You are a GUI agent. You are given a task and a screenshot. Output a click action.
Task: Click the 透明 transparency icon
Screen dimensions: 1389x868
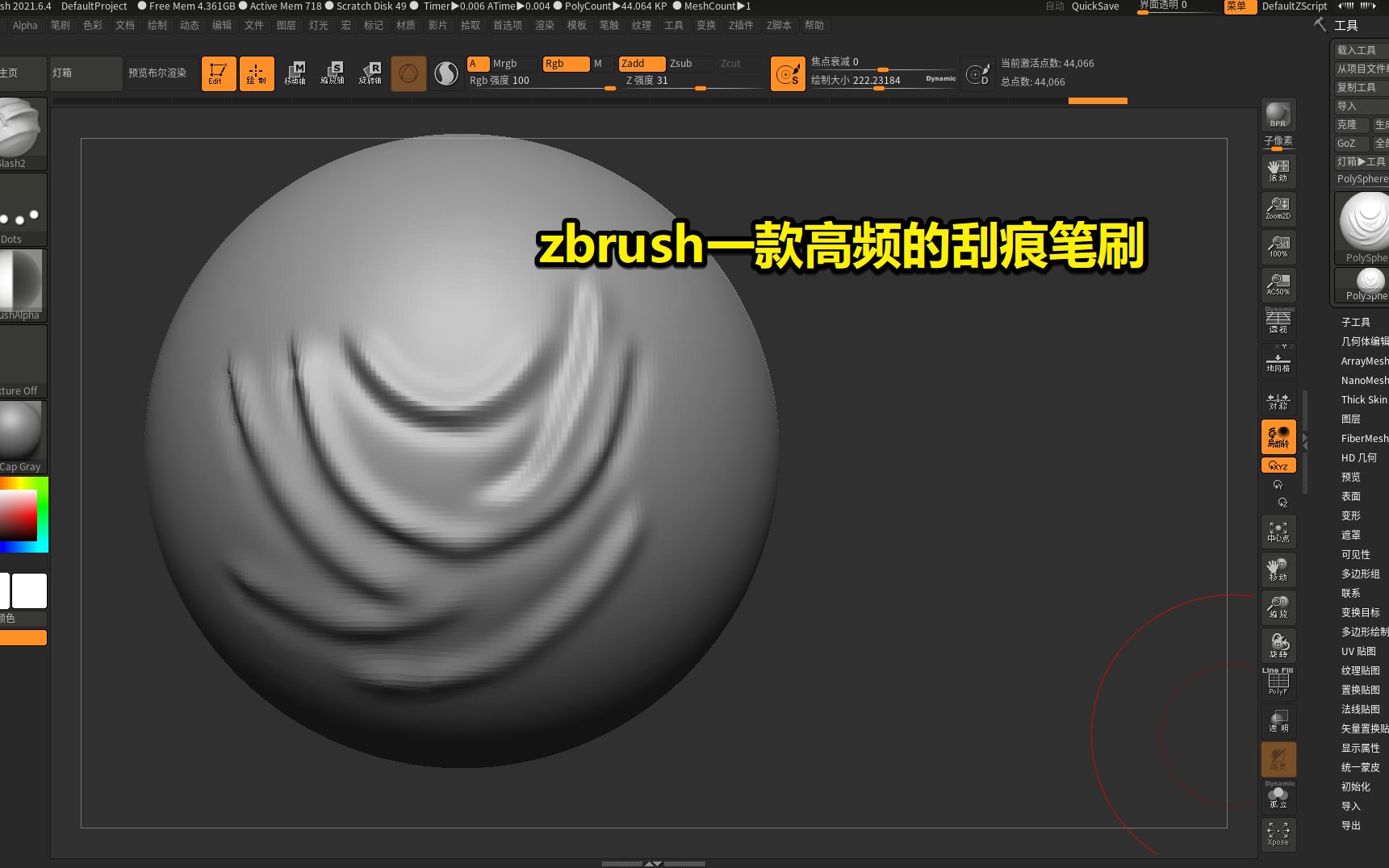pyautogui.click(x=1278, y=720)
